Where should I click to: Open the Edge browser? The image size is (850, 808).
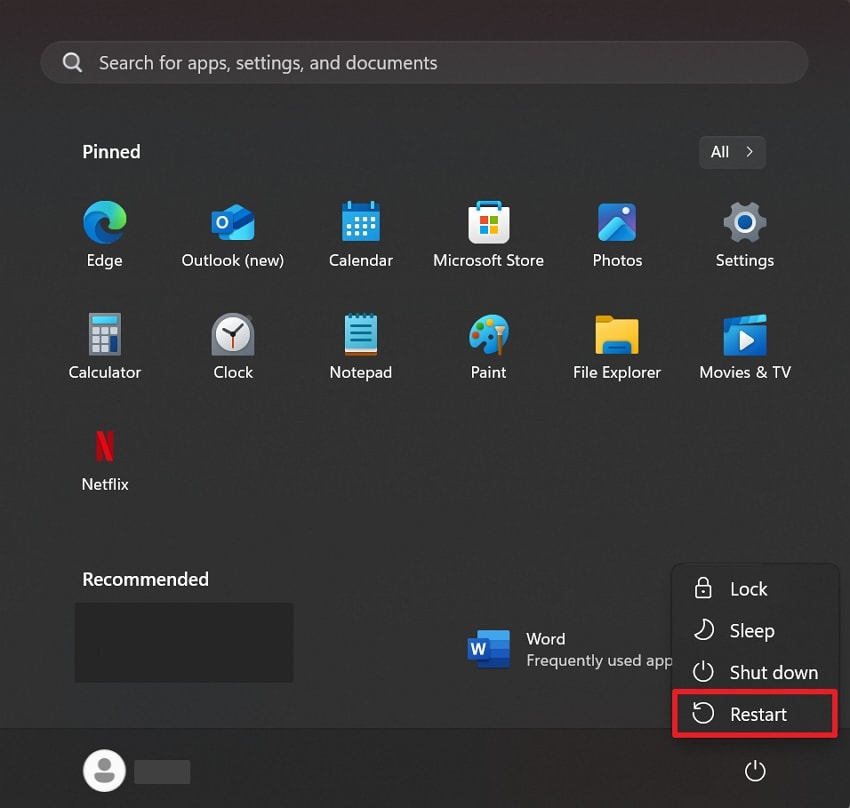tap(105, 234)
